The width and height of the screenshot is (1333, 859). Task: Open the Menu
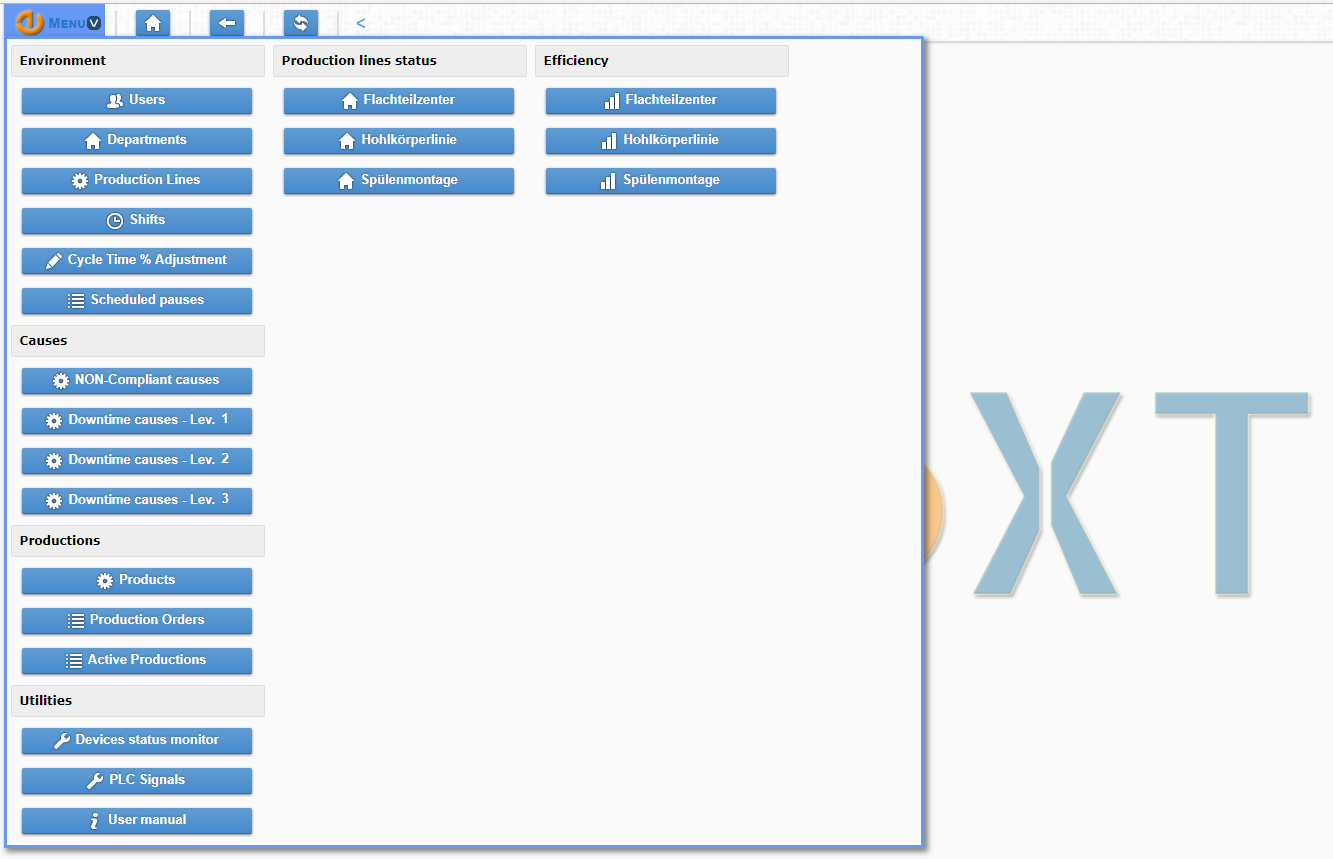(x=69, y=21)
